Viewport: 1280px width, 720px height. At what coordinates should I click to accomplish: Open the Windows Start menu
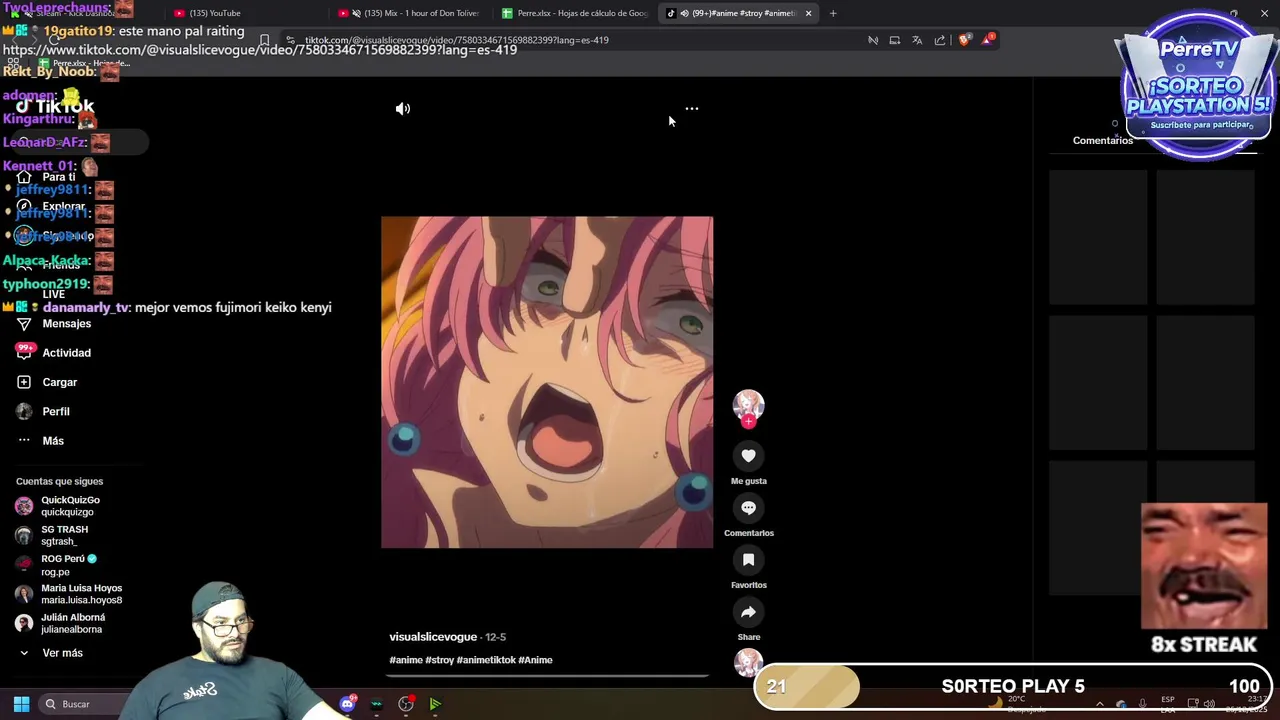(x=21, y=704)
